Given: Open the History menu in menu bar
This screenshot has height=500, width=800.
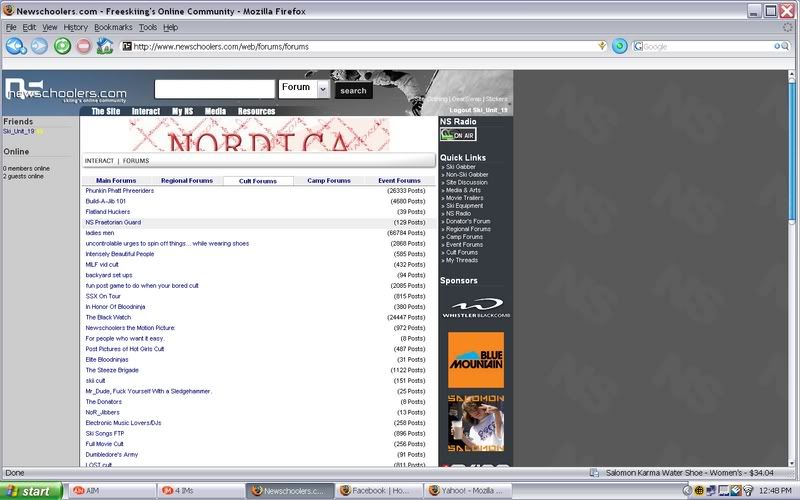Looking at the screenshot, I should [x=75, y=27].
